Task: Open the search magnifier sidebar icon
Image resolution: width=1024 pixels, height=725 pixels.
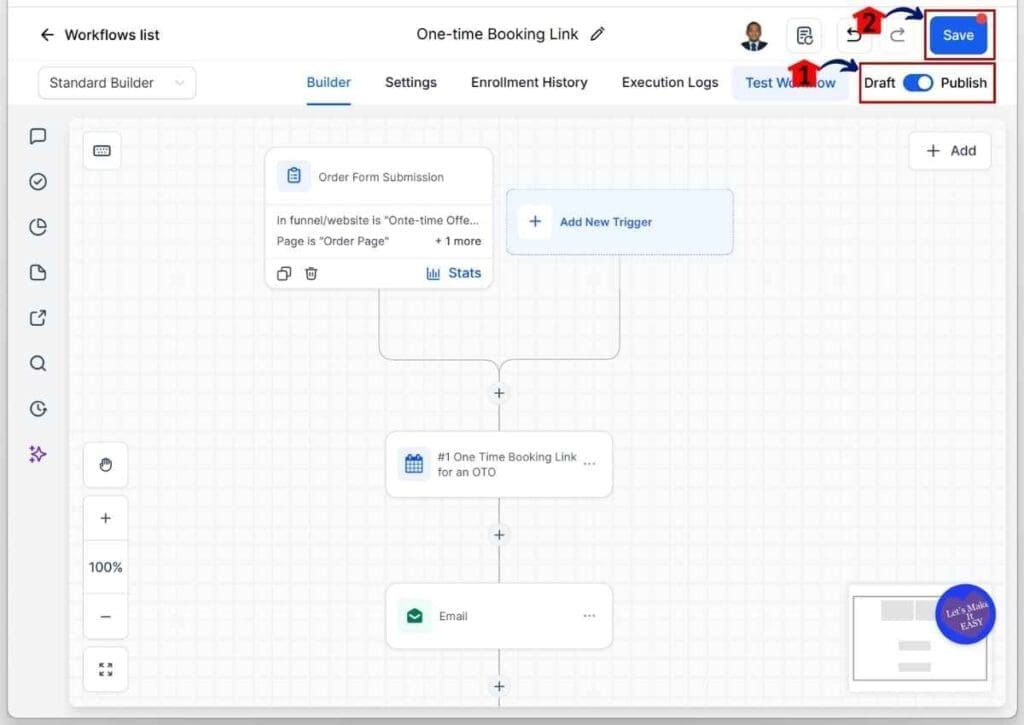Action: [x=38, y=363]
